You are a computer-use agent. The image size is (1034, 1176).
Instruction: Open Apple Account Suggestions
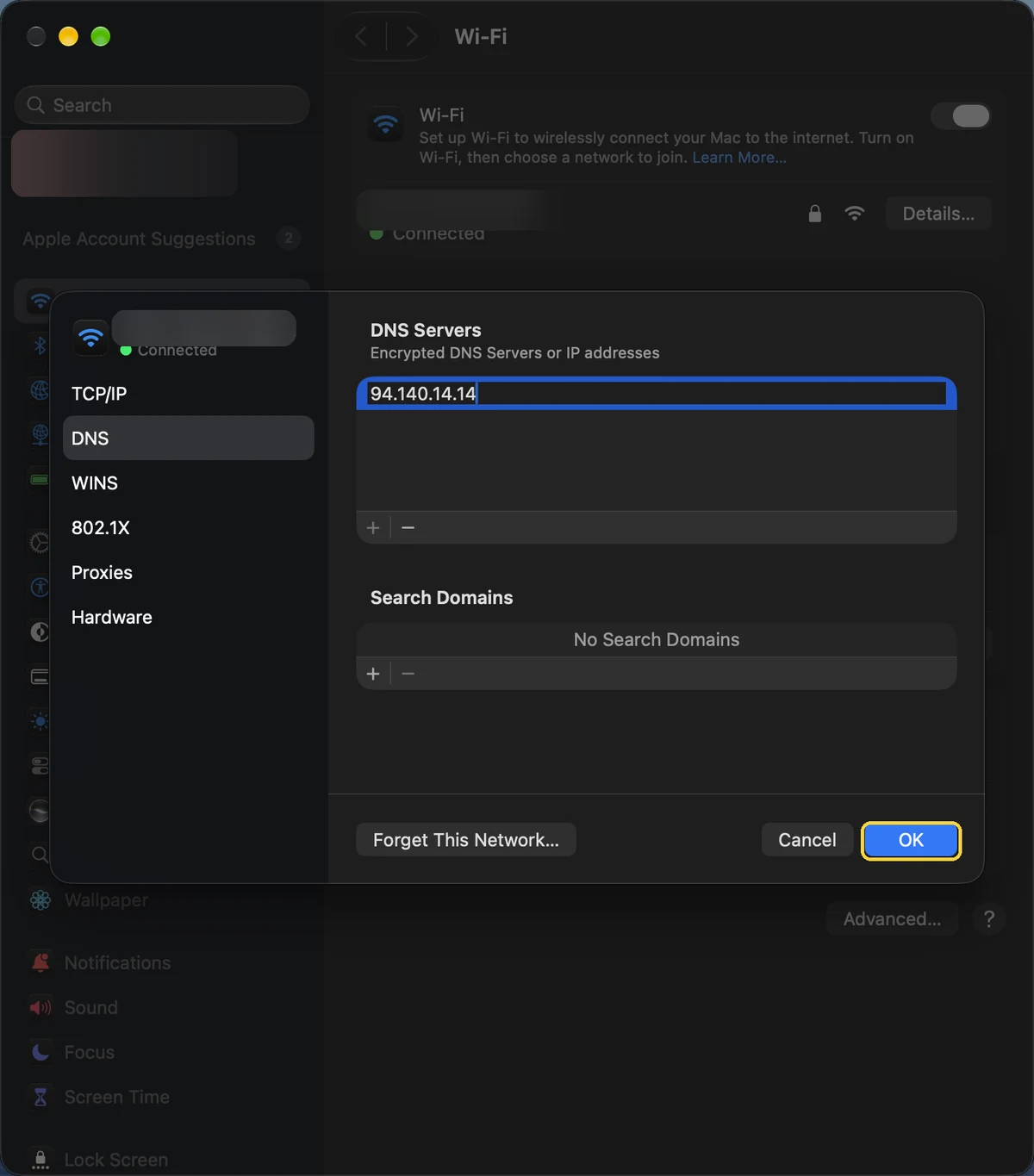139,239
